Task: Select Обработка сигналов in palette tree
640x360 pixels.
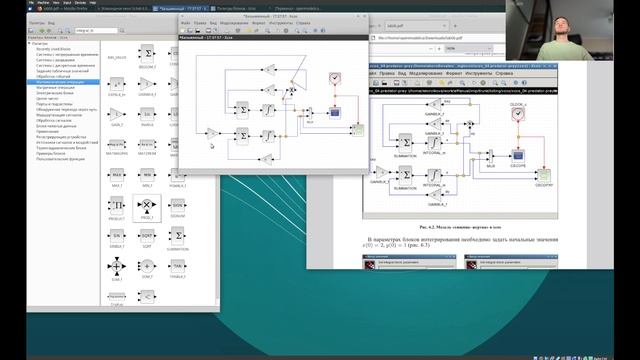Action: click(x=53, y=120)
